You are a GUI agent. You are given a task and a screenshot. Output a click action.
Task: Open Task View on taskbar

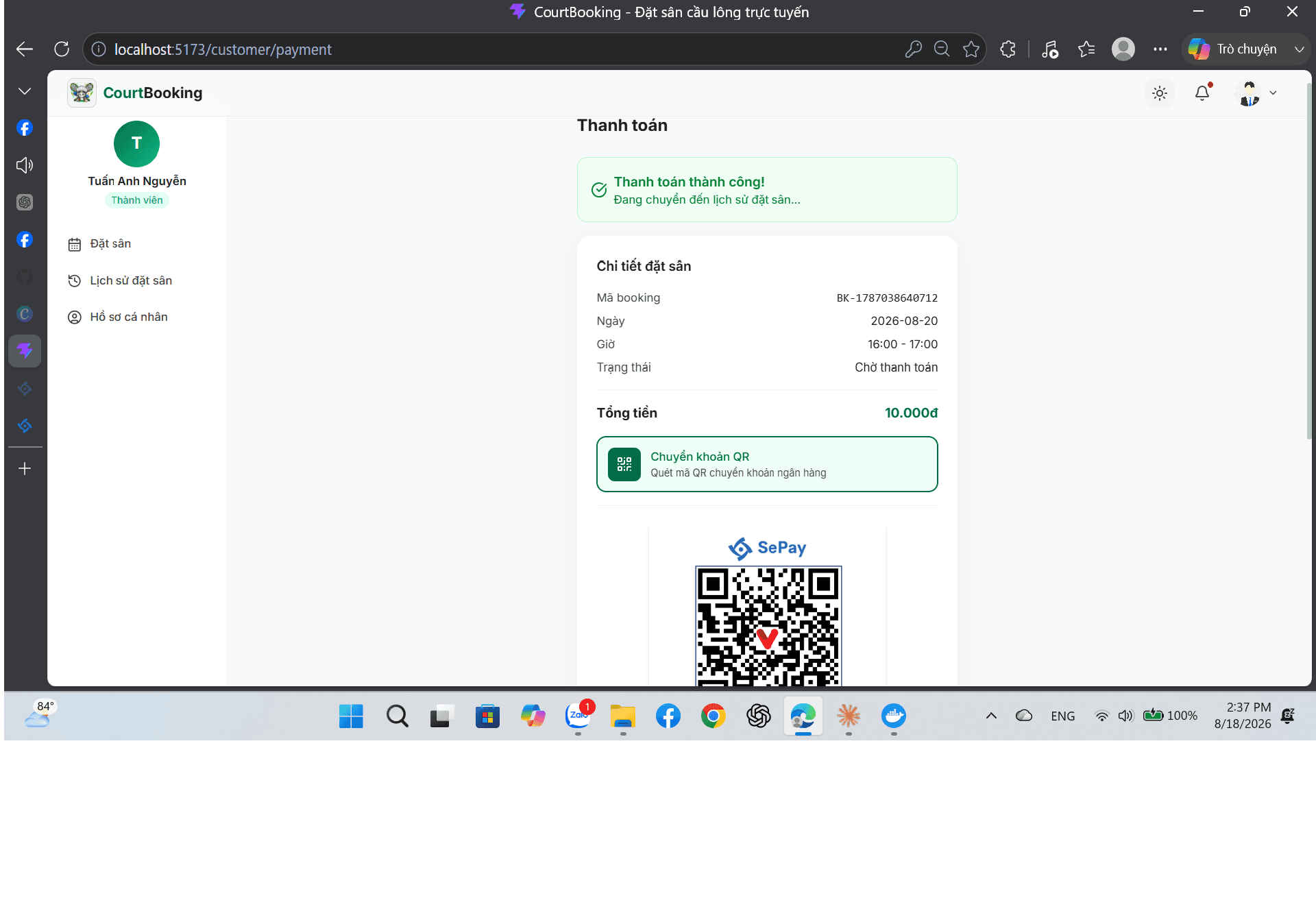point(442,716)
